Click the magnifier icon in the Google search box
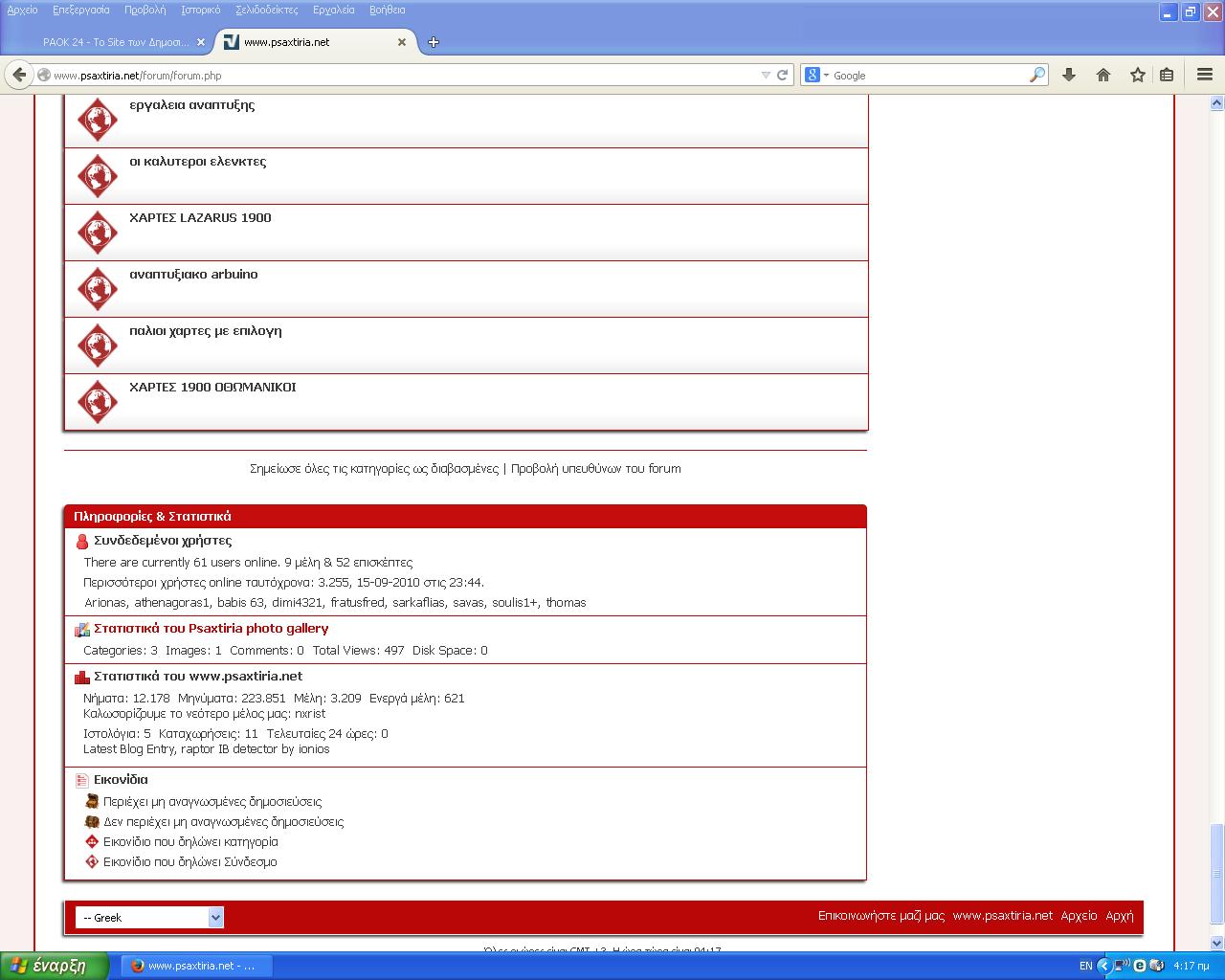The height and width of the screenshot is (980, 1225). tap(1036, 75)
